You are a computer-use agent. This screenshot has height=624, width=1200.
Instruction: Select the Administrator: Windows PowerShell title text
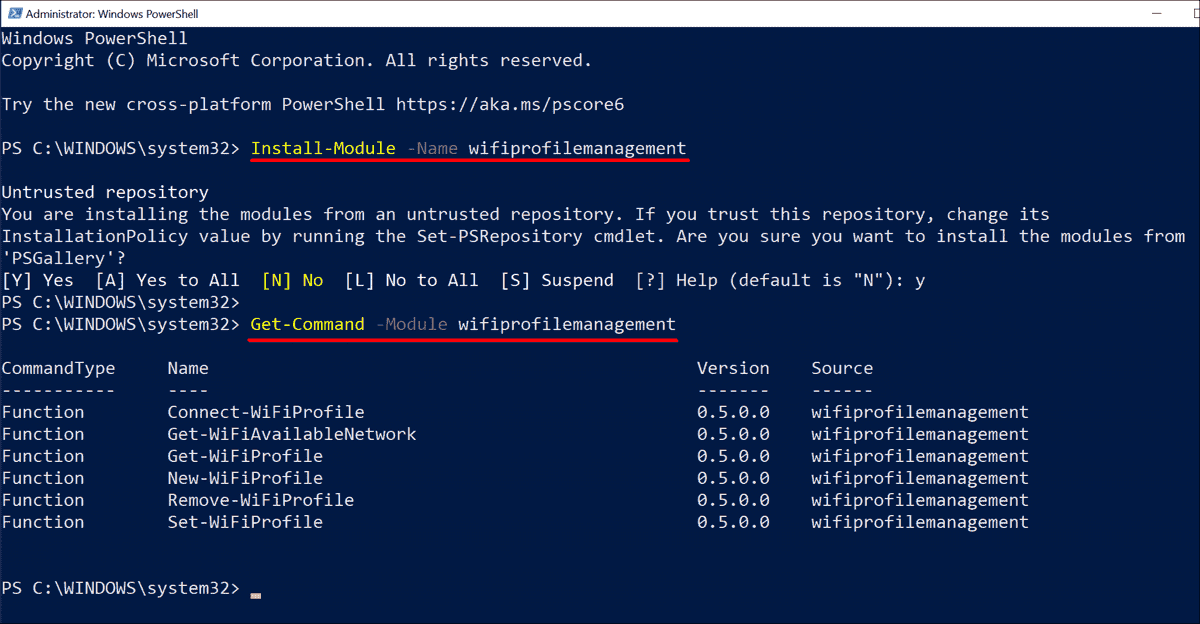click(113, 14)
